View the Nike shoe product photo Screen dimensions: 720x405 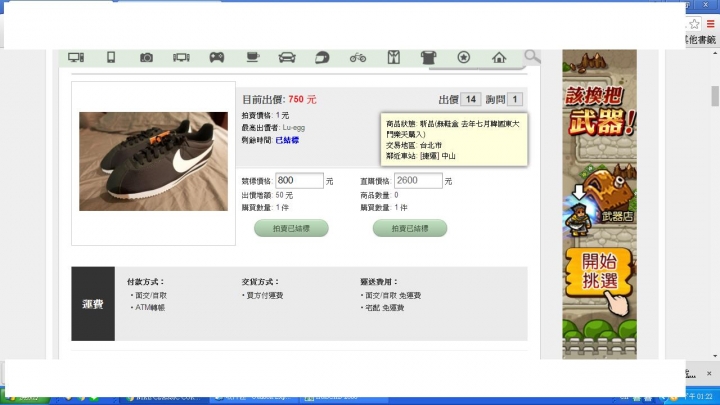click(x=153, y=161)
